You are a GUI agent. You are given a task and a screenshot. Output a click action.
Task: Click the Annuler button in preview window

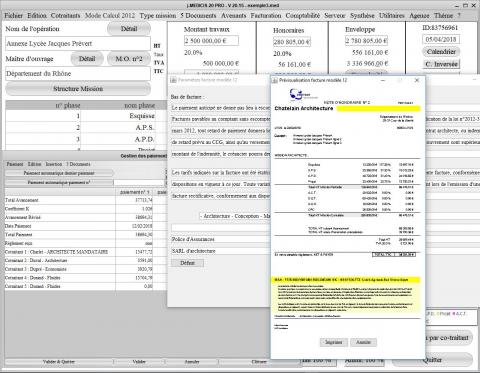(x=363, y=342)
